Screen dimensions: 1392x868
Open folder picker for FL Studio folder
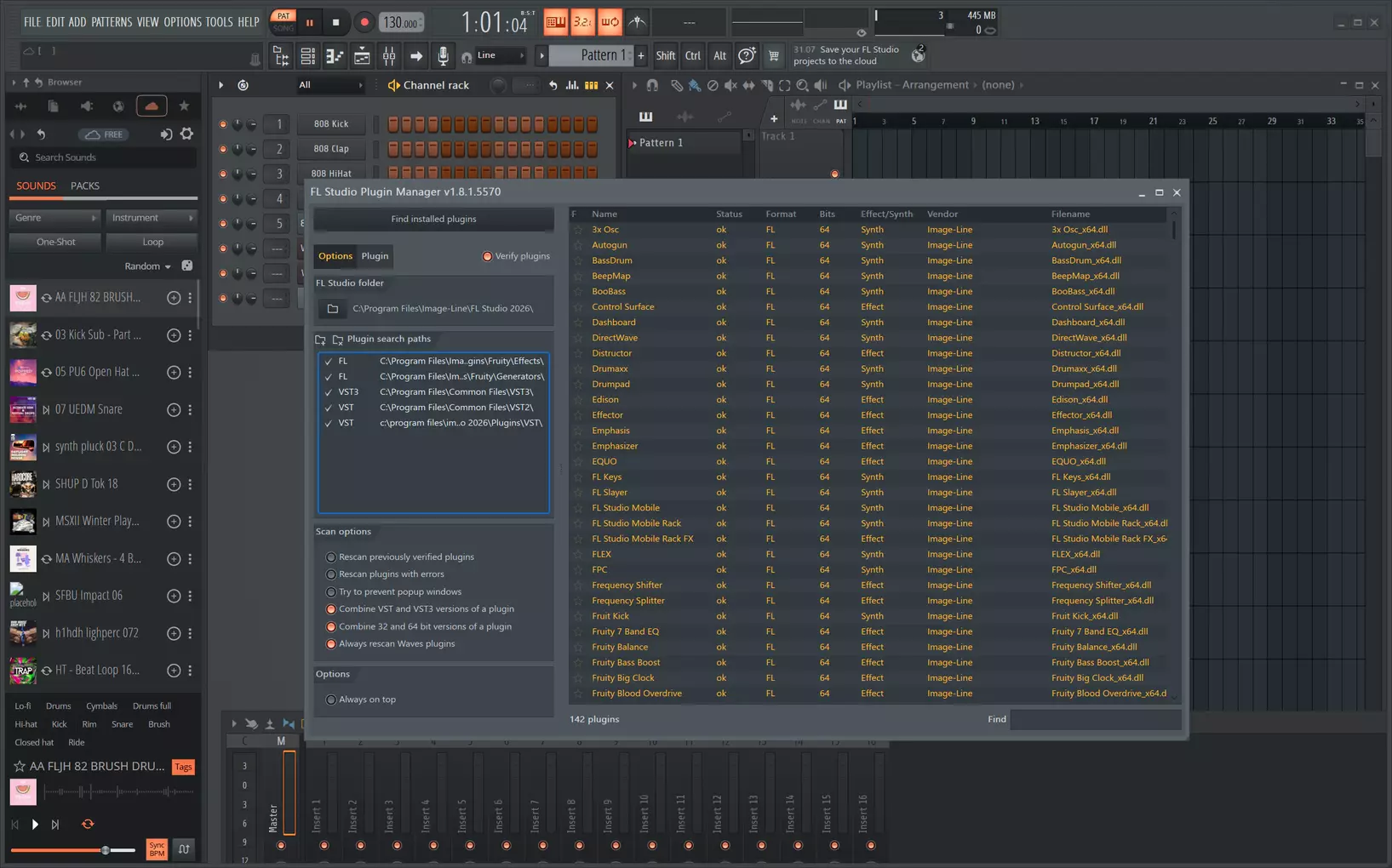pos(333,308)
